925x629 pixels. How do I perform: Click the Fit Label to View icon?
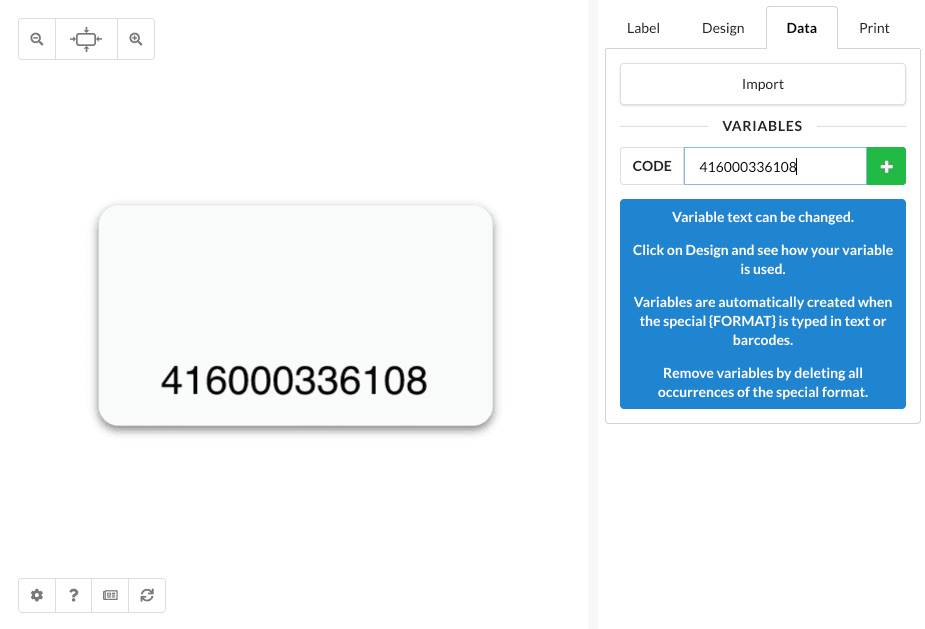(x=86, y=38)
